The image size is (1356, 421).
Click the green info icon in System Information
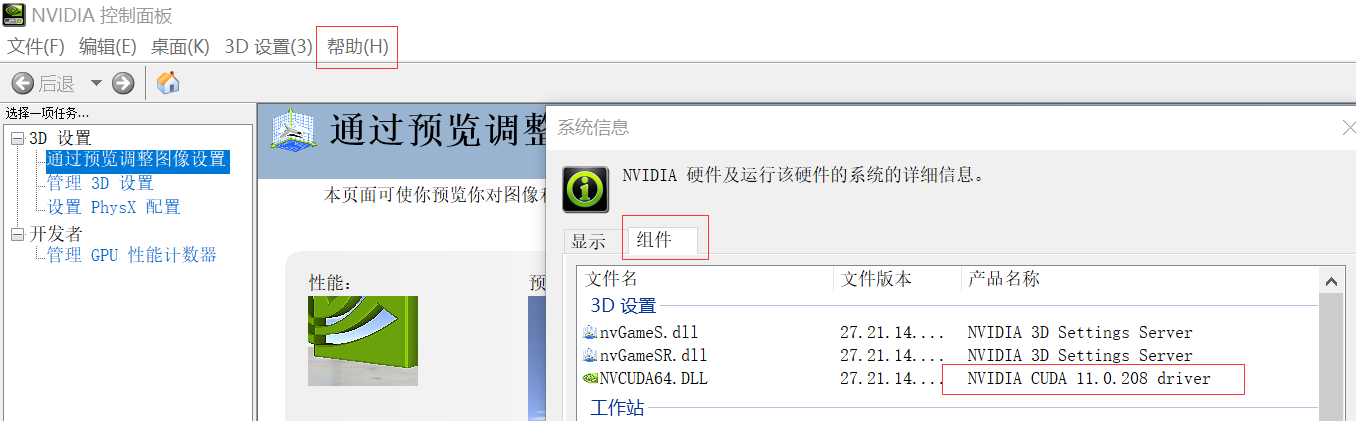(586, 189)
